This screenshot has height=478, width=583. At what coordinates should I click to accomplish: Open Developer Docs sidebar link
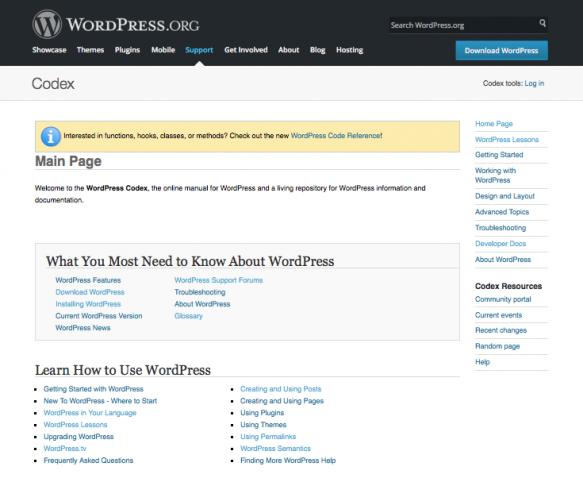click(500, 244)
